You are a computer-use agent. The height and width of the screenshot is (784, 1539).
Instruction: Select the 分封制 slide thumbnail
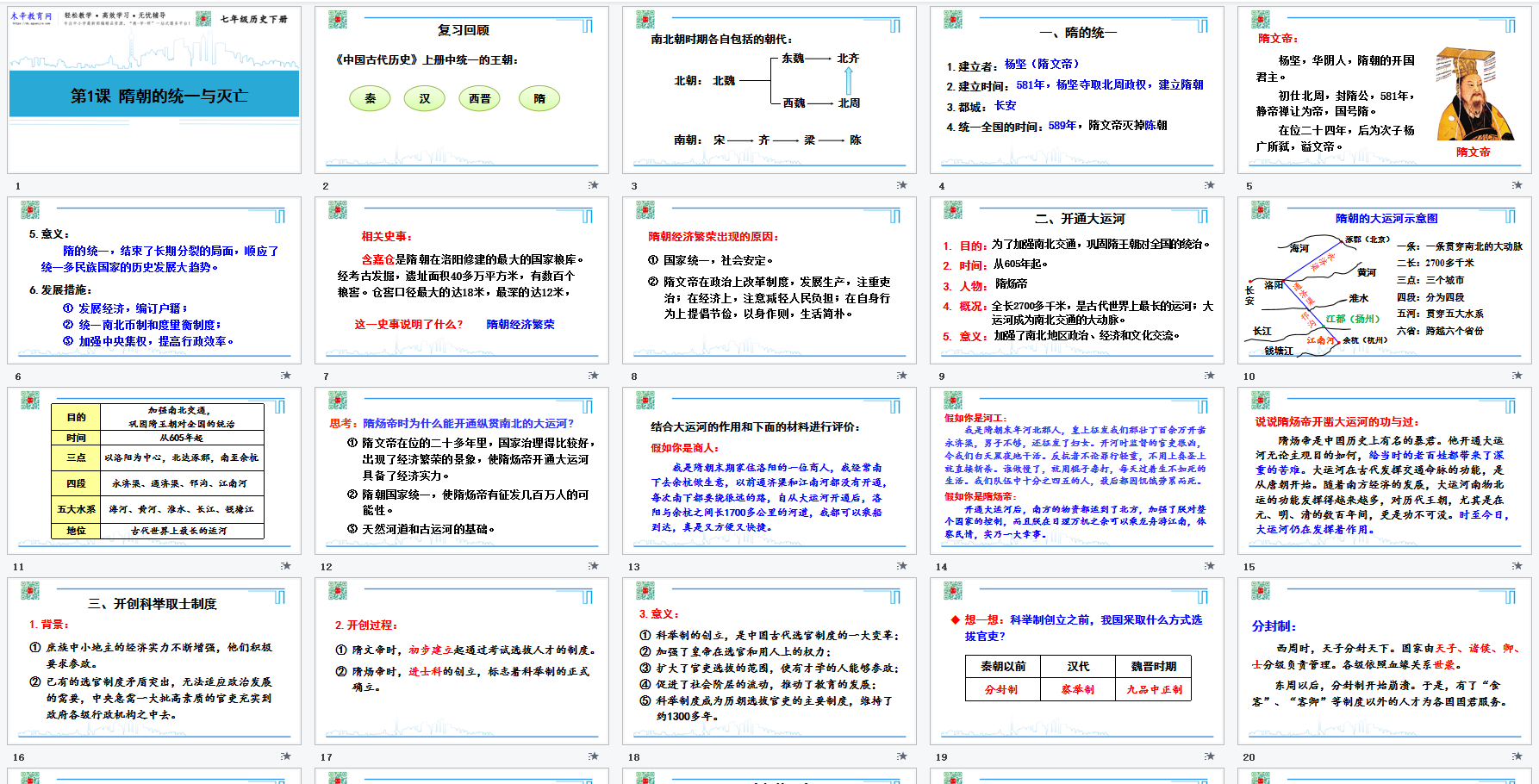(x=1385, y=662)
